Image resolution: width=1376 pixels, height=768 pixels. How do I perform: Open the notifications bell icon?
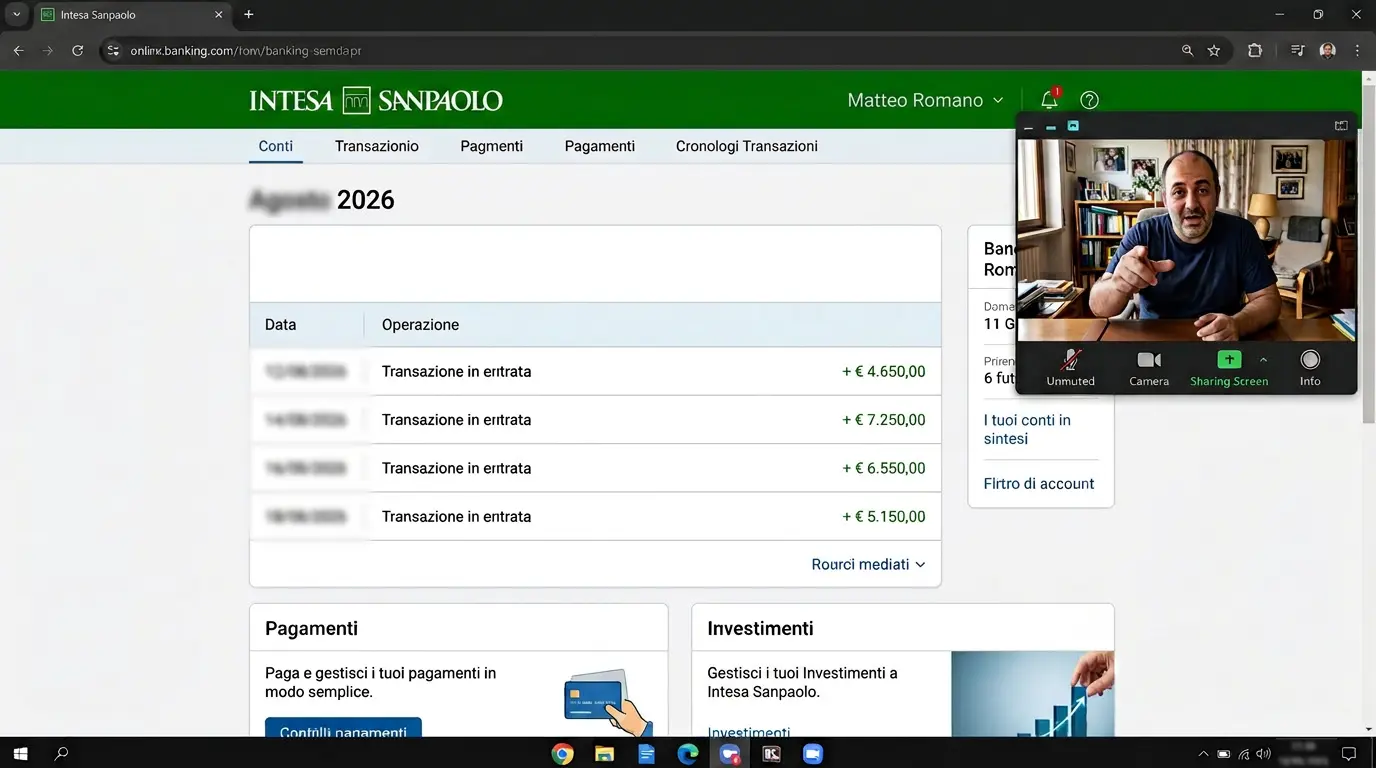pos(1049,100)
